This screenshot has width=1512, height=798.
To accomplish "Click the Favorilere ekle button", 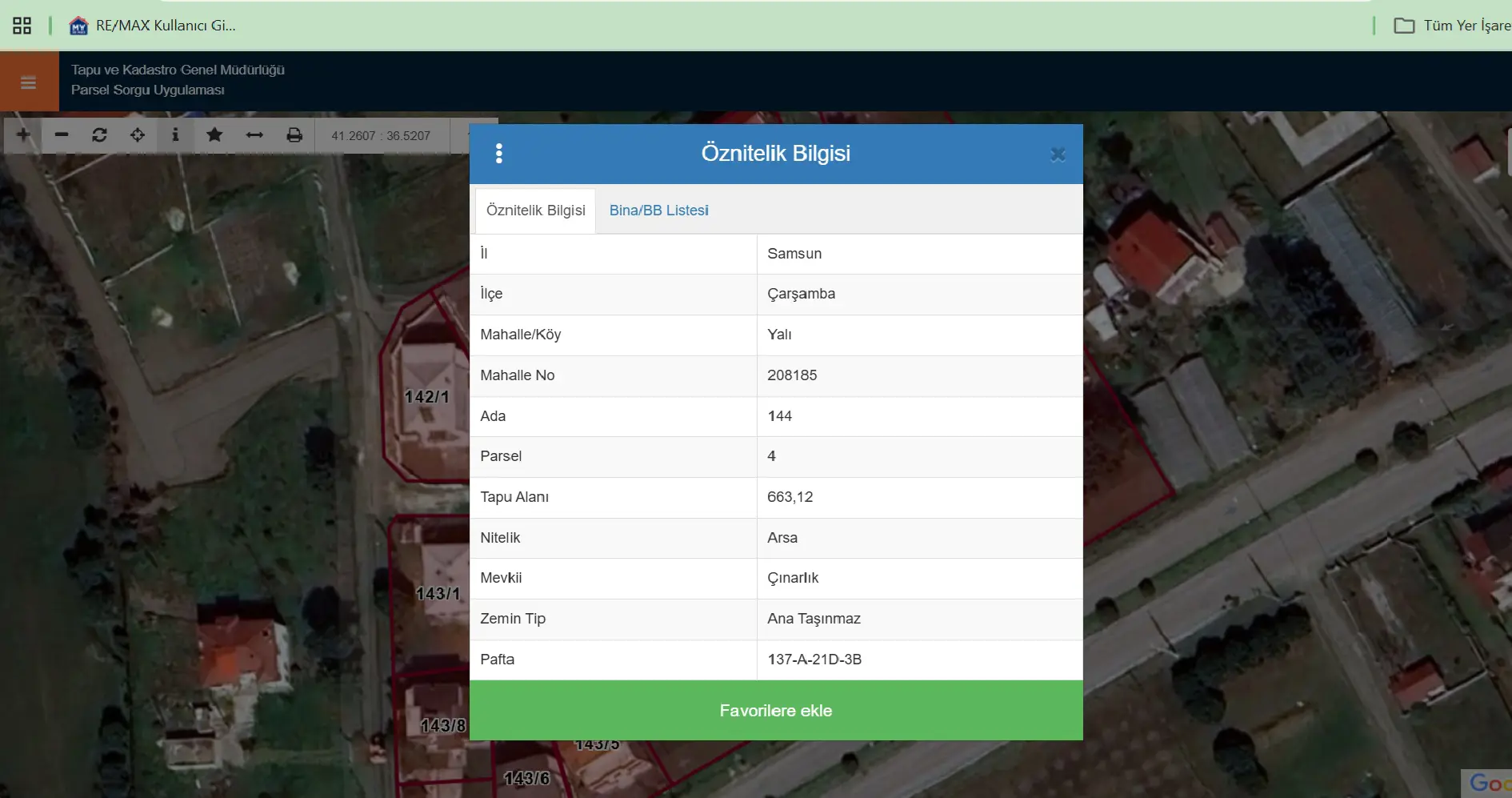I will [776, 711].
